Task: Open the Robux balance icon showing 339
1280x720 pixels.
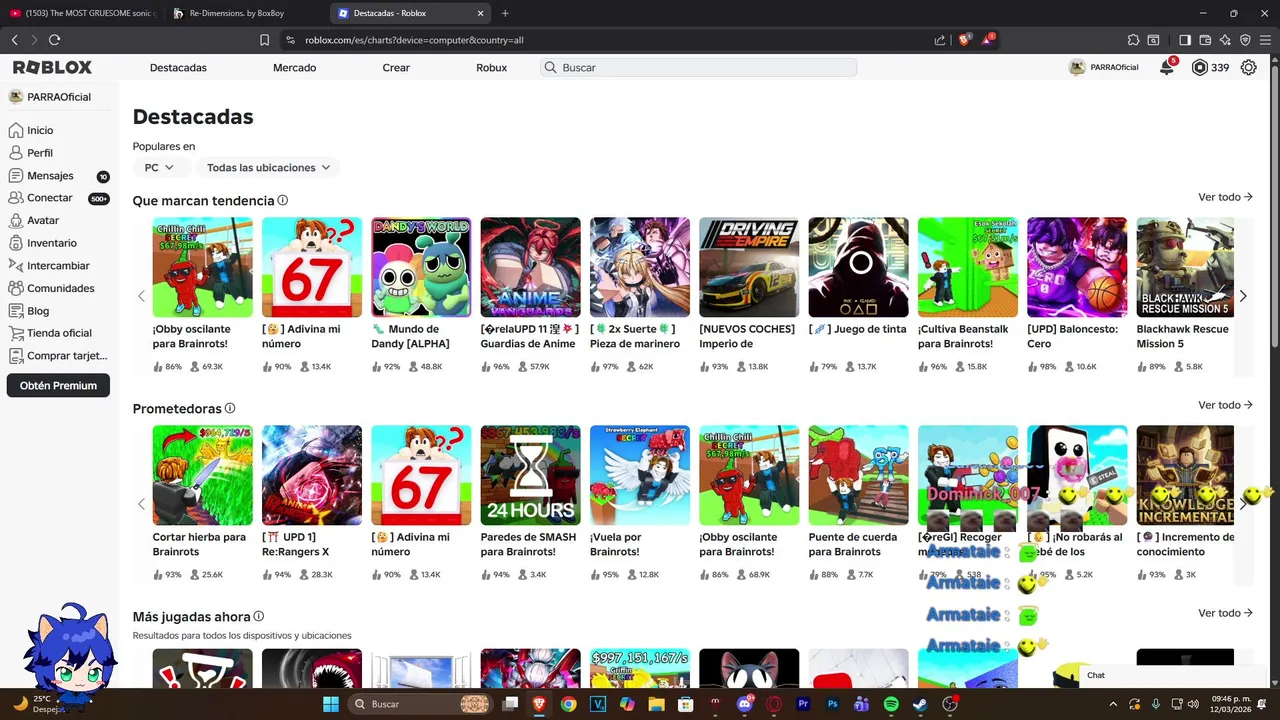Action: (1200, 67)
